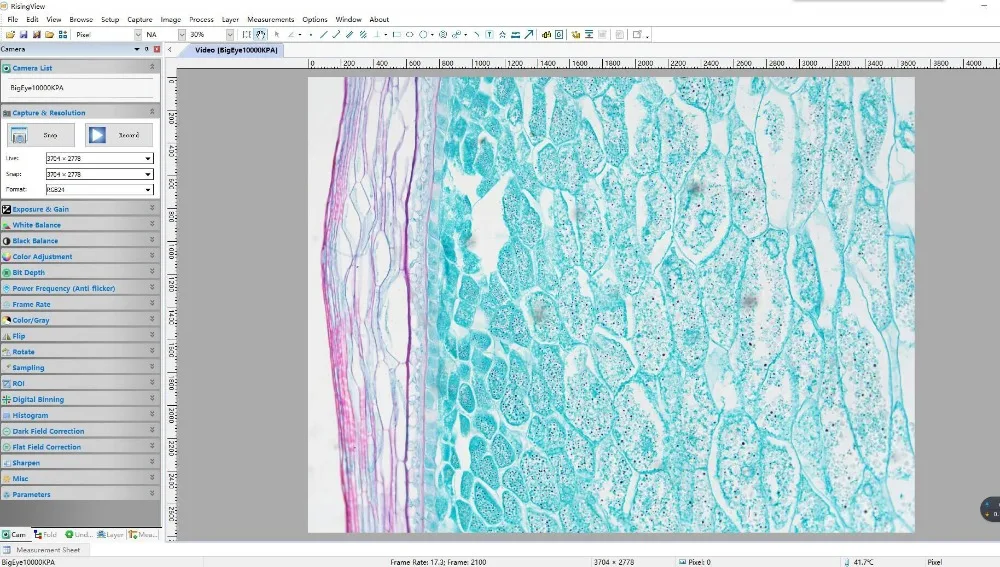Click the calibration G icon
Image resolution: width=1000 pixels, height=567 pixels.
(x=559, y=34)
